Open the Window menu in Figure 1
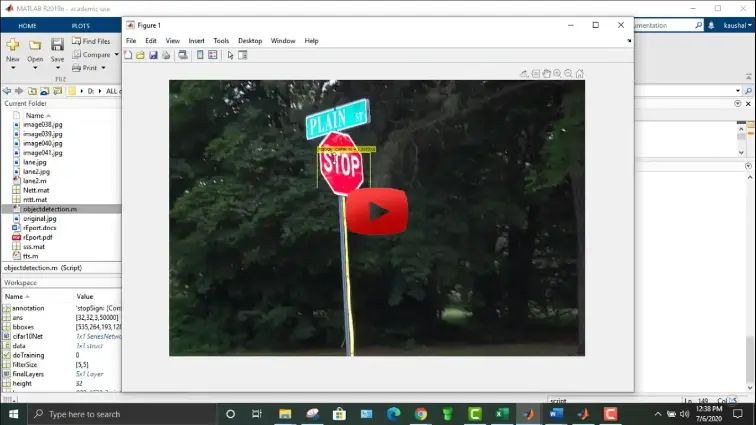 pos(283,41)
